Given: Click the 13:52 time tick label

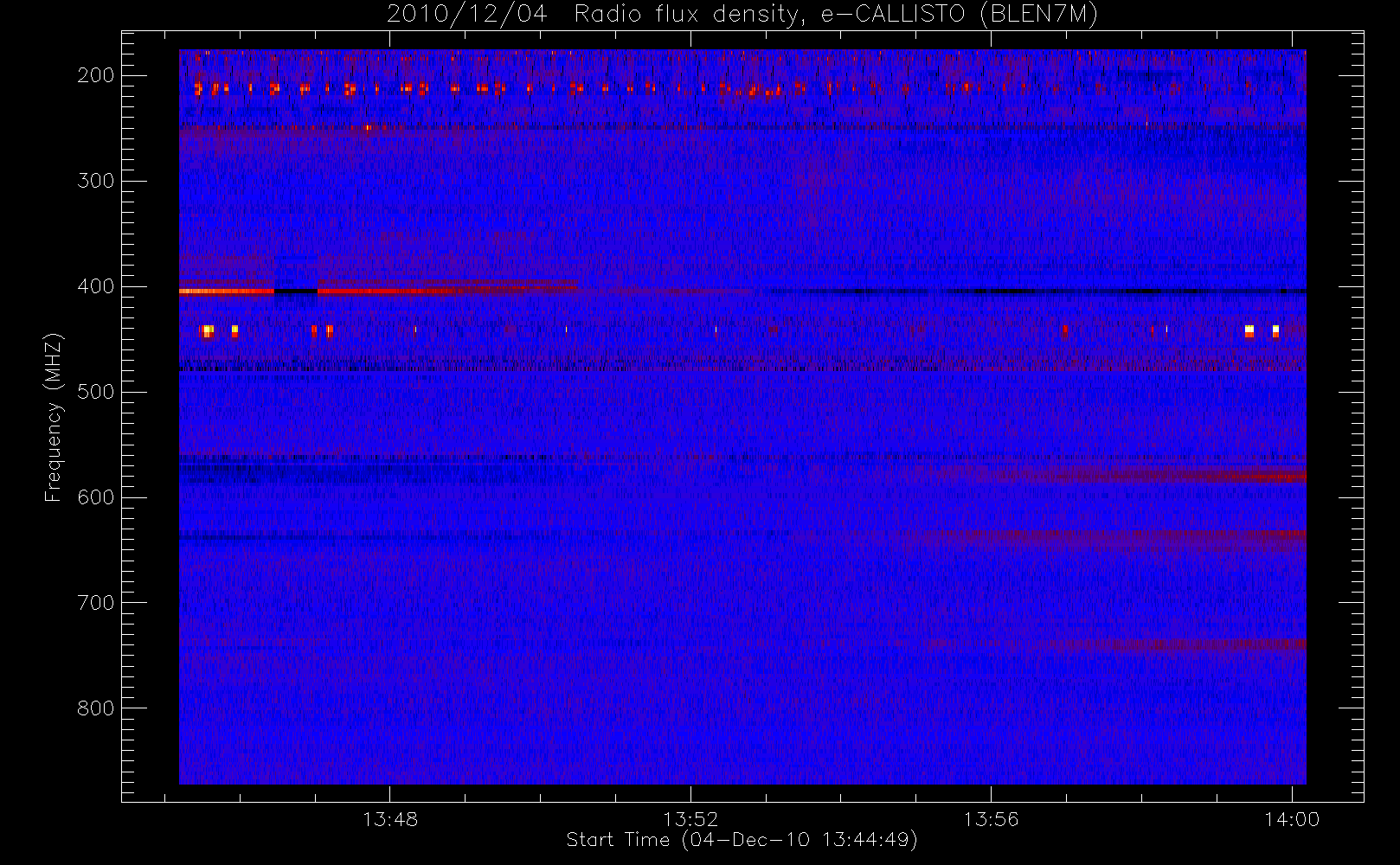Looking at the screenshot, I should point(690,818).
